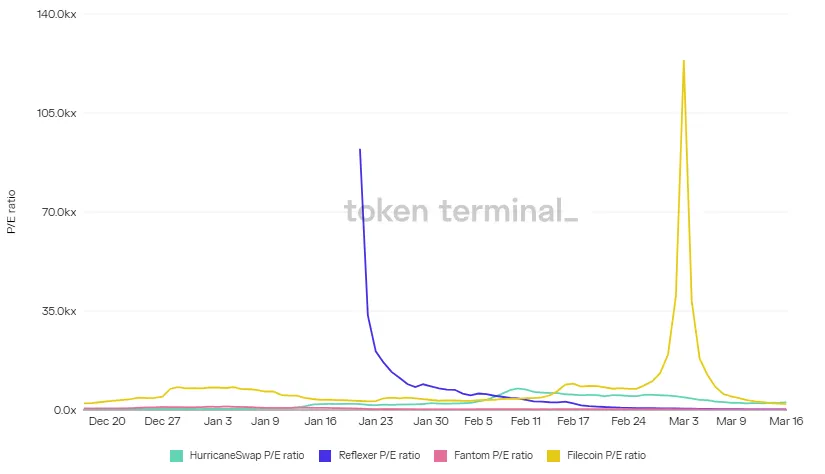The height and width of the screenshot is (474, 825).
Task: Click the Filecoin peak near Mar 3
Action: pyautogui.click(x=683, y=61)
